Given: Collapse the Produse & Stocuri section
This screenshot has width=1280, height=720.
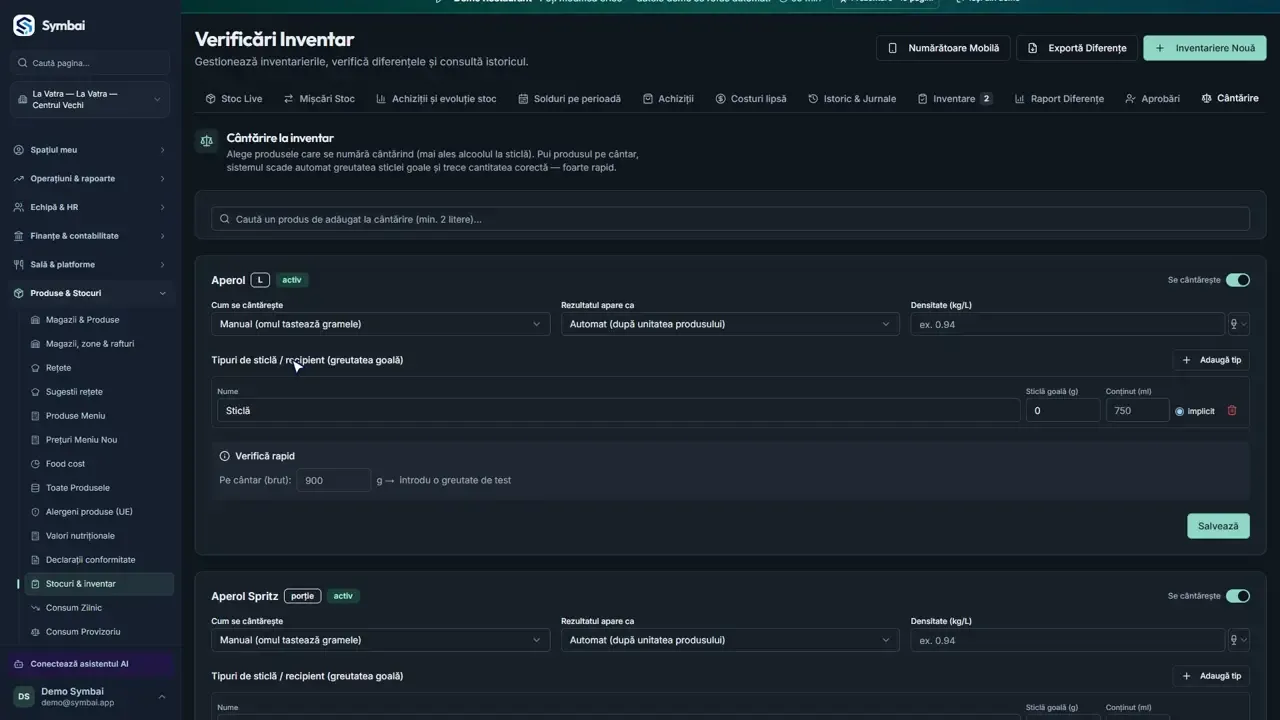Looking at the screenshot, I should [x=90, y=293].
